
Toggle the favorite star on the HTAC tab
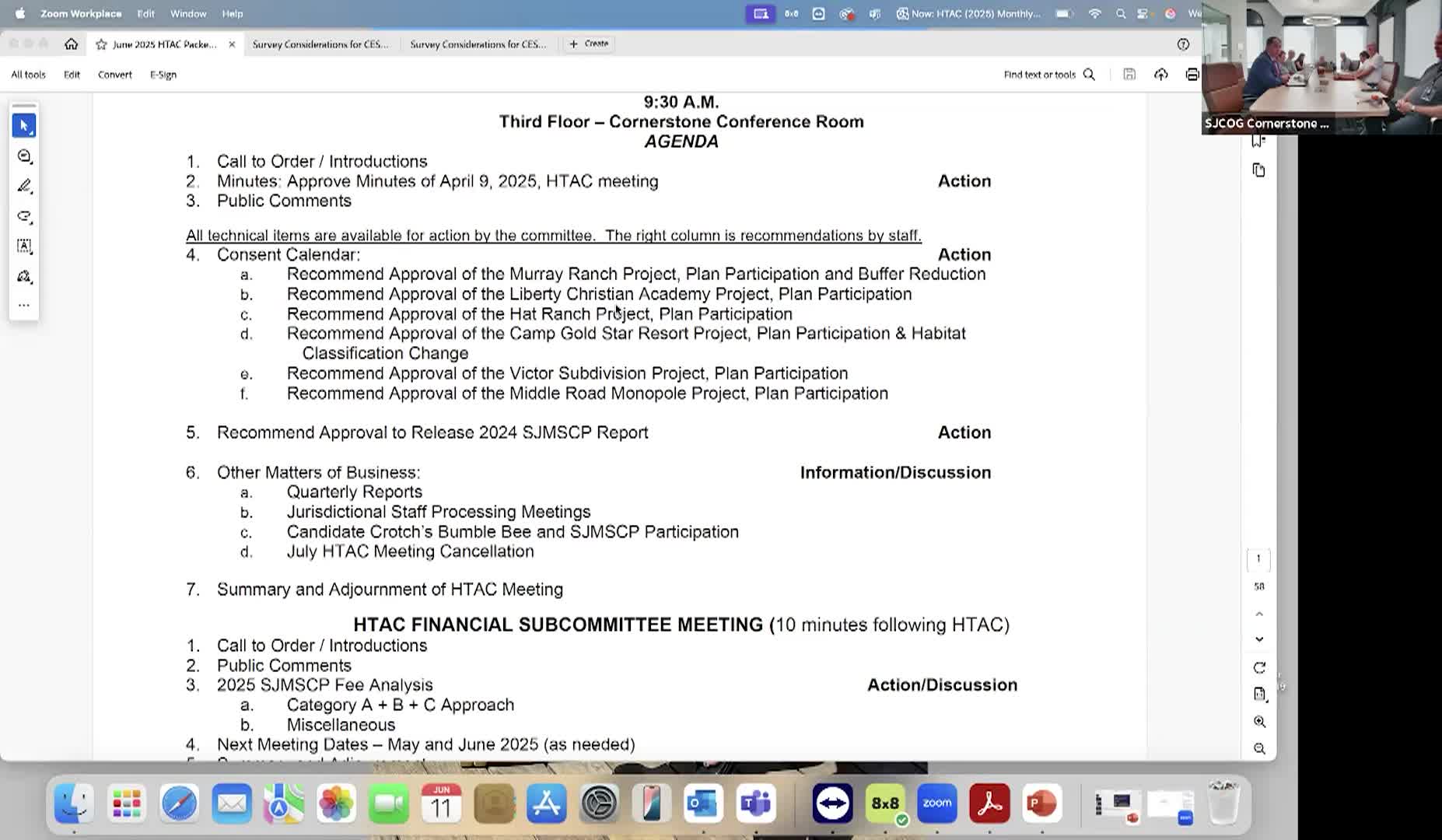point(101,44)
